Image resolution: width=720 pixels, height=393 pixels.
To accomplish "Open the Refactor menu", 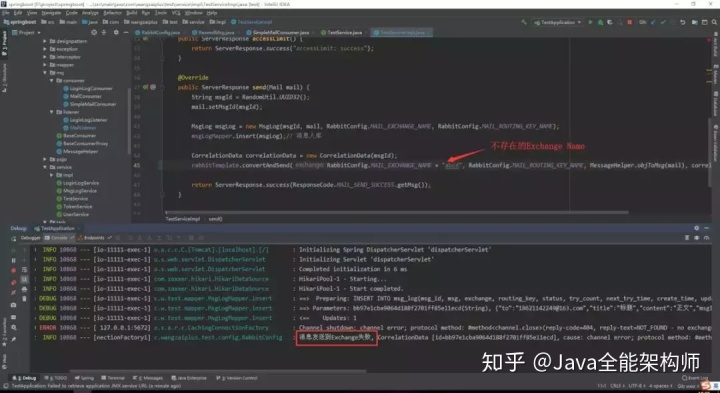I will pos(112,13).
